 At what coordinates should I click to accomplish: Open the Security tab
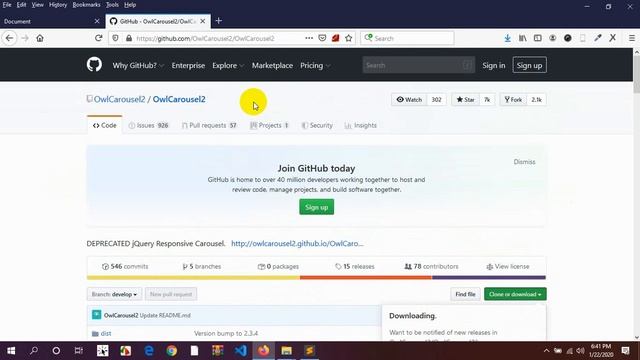(317, 125)
